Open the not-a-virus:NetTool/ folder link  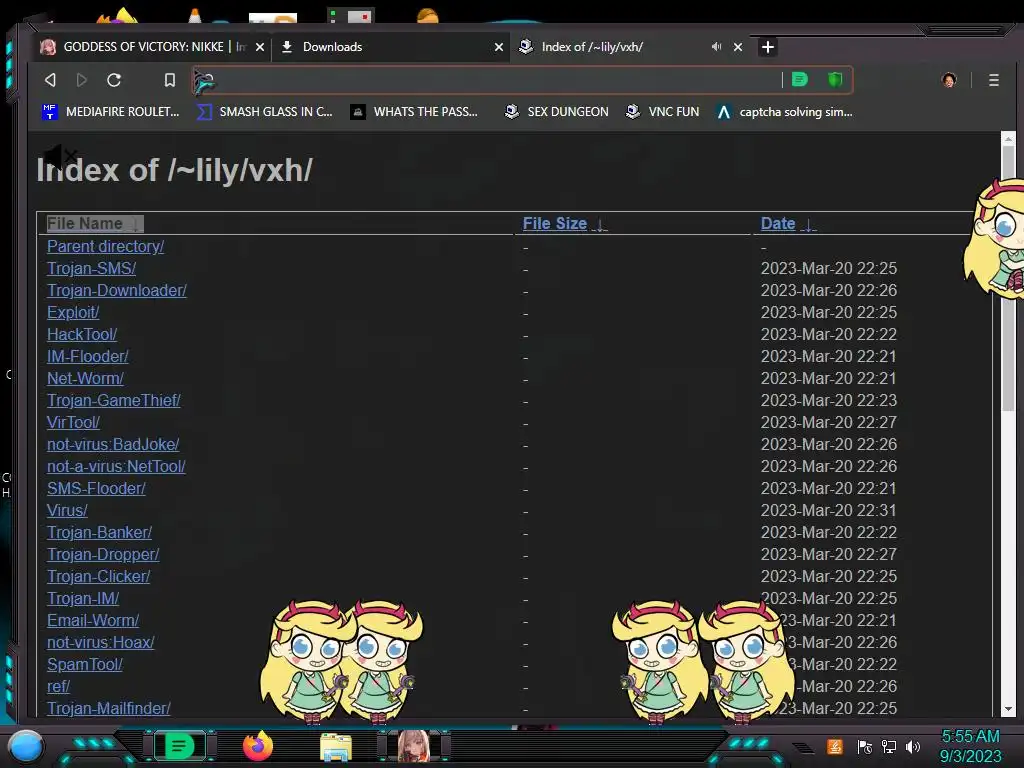click(116, 466)
